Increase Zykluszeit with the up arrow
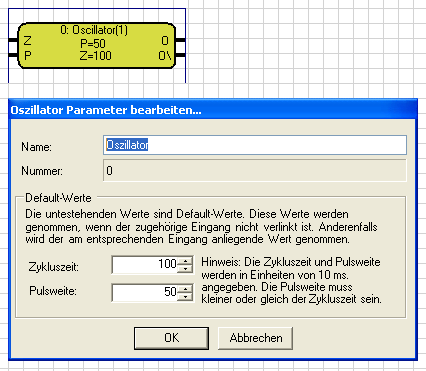Viewport: 426px width, 371px height. pos(185,261)
